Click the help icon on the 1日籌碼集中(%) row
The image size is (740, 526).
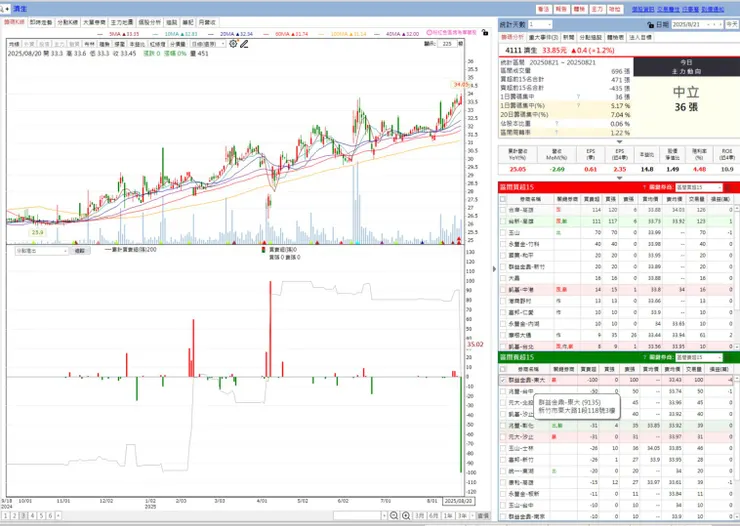[x=579, y=106]
